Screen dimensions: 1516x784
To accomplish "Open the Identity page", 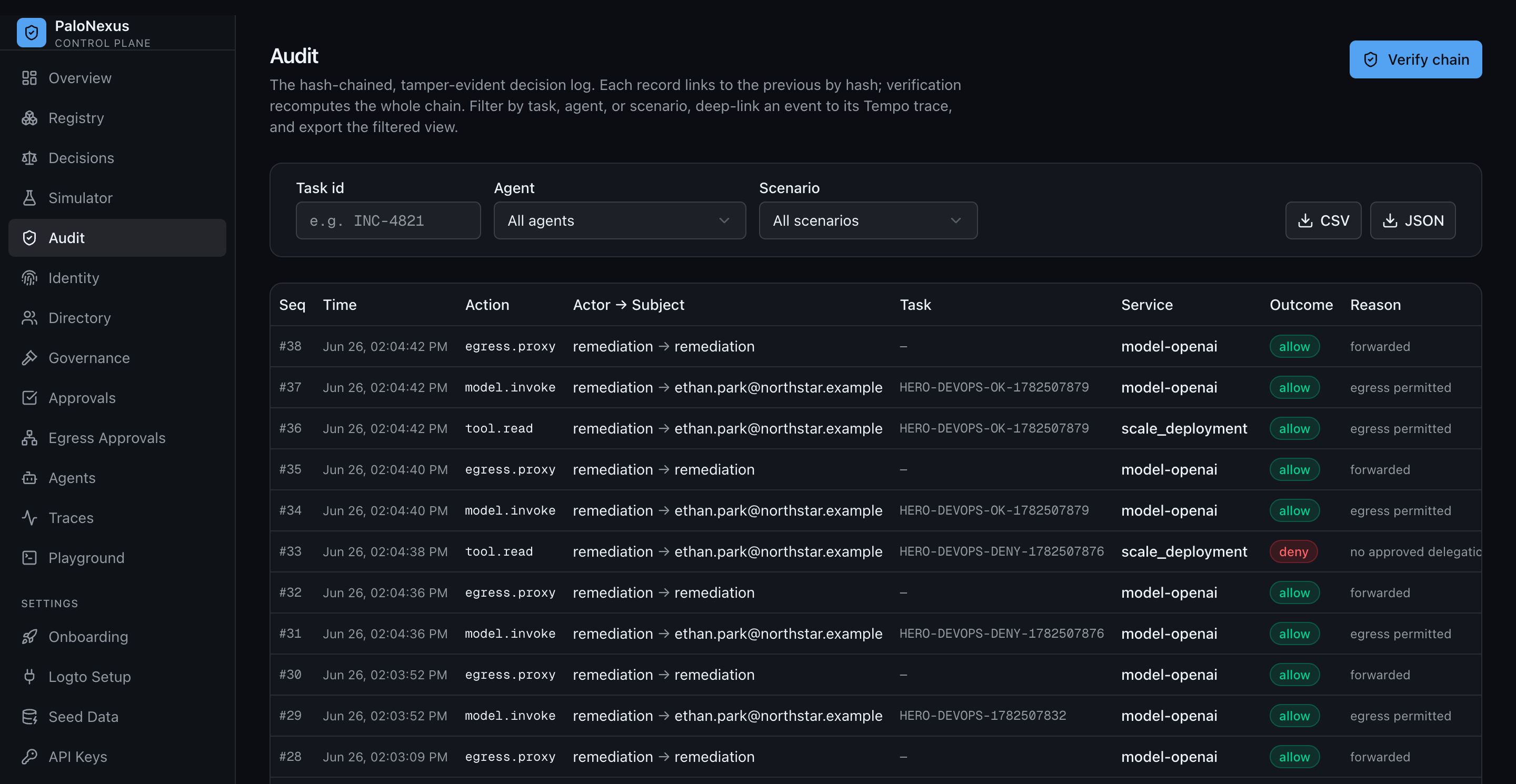I will point(117,278).
